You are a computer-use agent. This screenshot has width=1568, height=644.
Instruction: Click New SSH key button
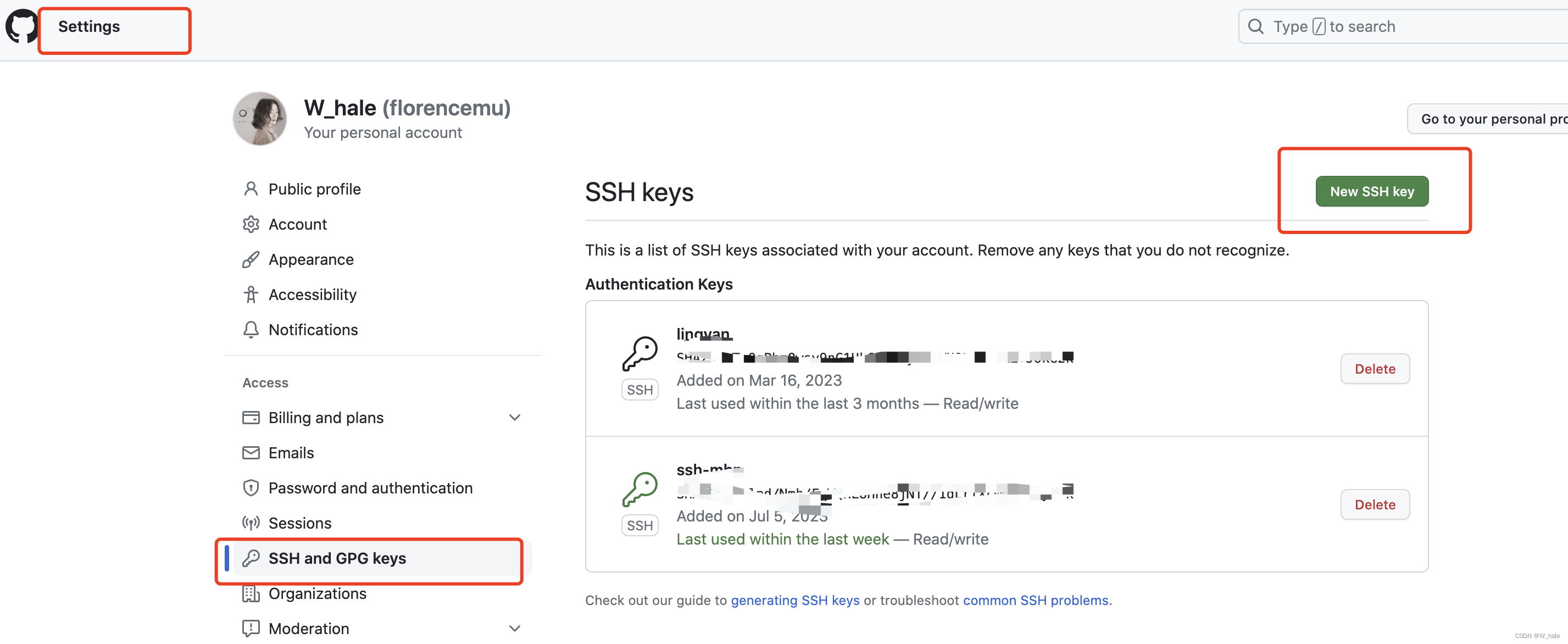1373,190
